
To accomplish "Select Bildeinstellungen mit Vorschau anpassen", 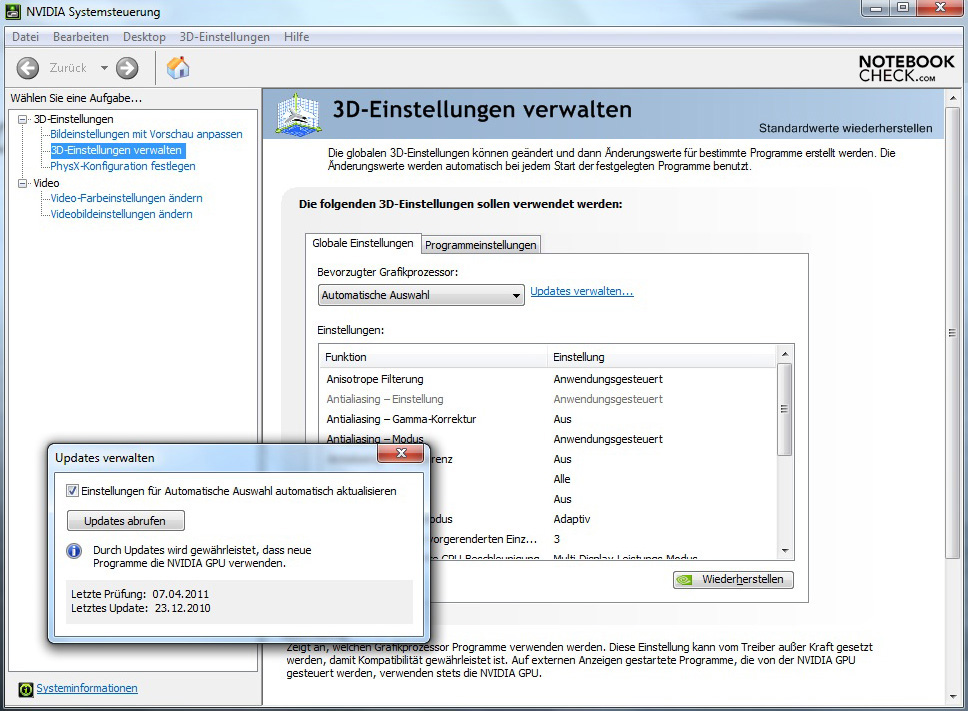I will [x=146, y=134].
